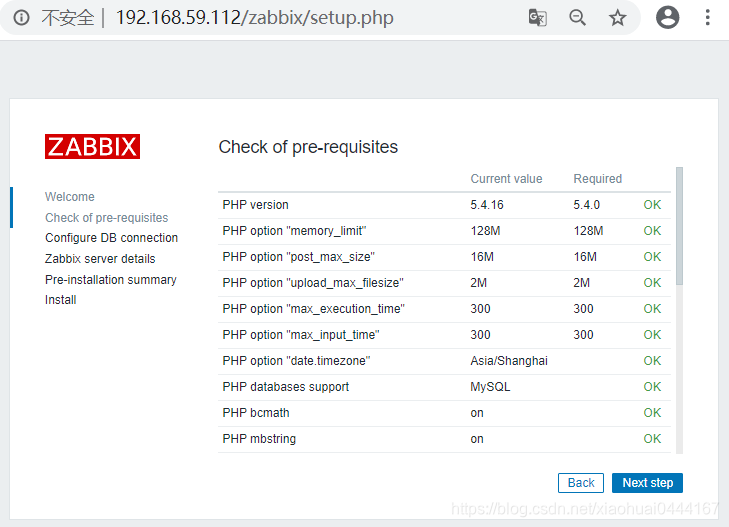Click the OK status for PHP mbstring
The width and height of the screenshot is (729, 527).
pyautogui.click(x=652, y=439)
